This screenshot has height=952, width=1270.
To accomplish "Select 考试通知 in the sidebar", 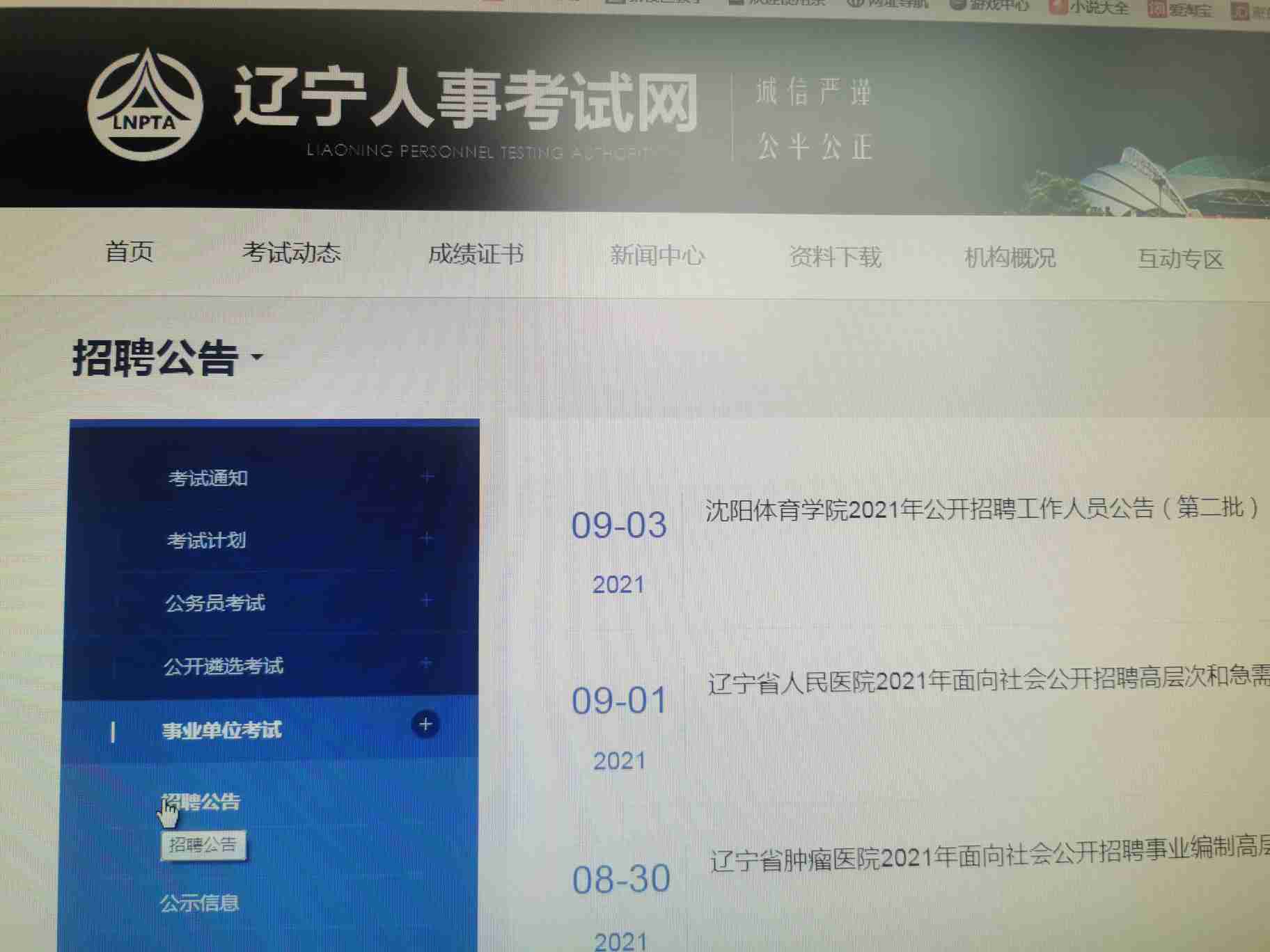I will click(x=207, y=478).
